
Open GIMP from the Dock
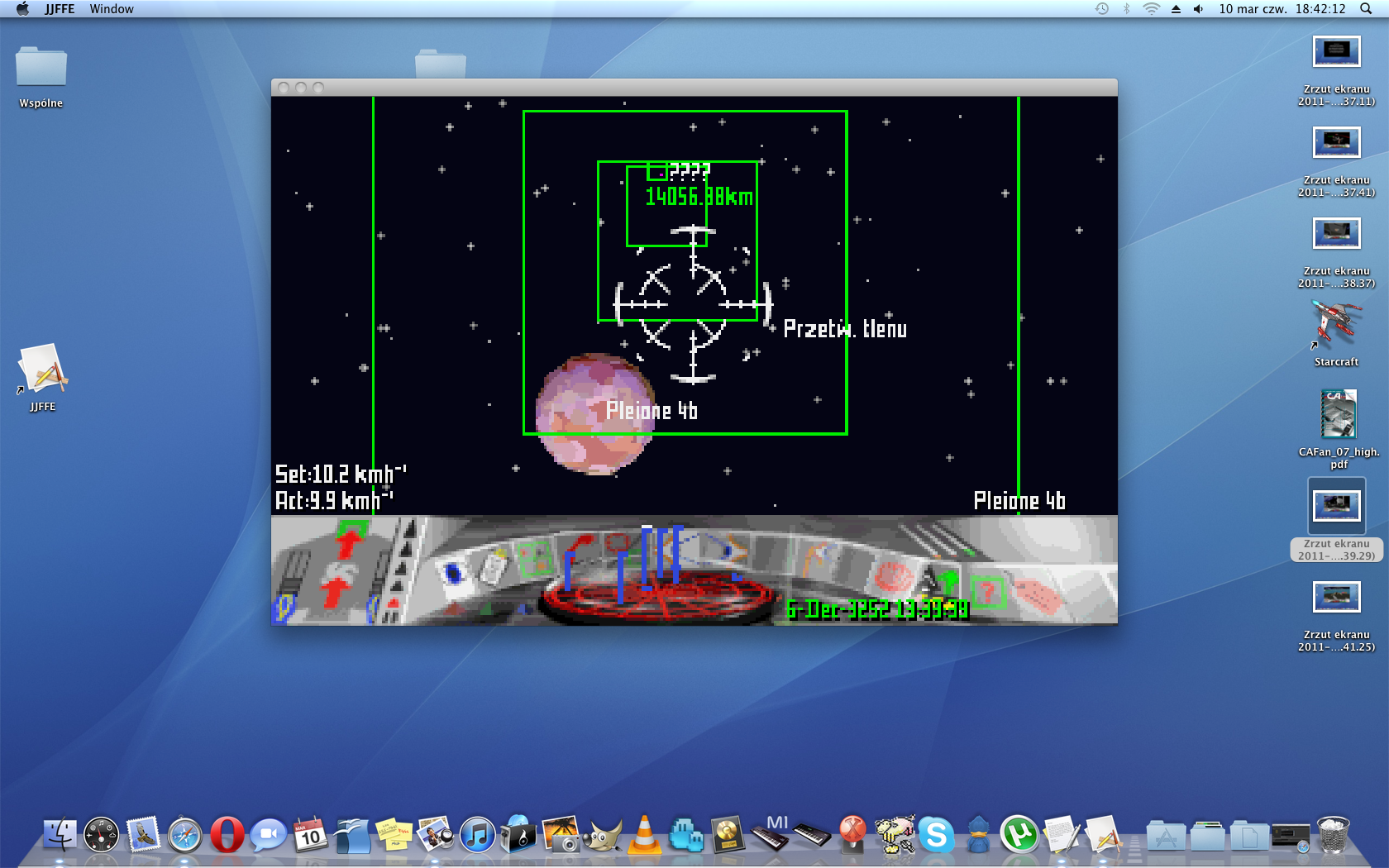(603, 835)
